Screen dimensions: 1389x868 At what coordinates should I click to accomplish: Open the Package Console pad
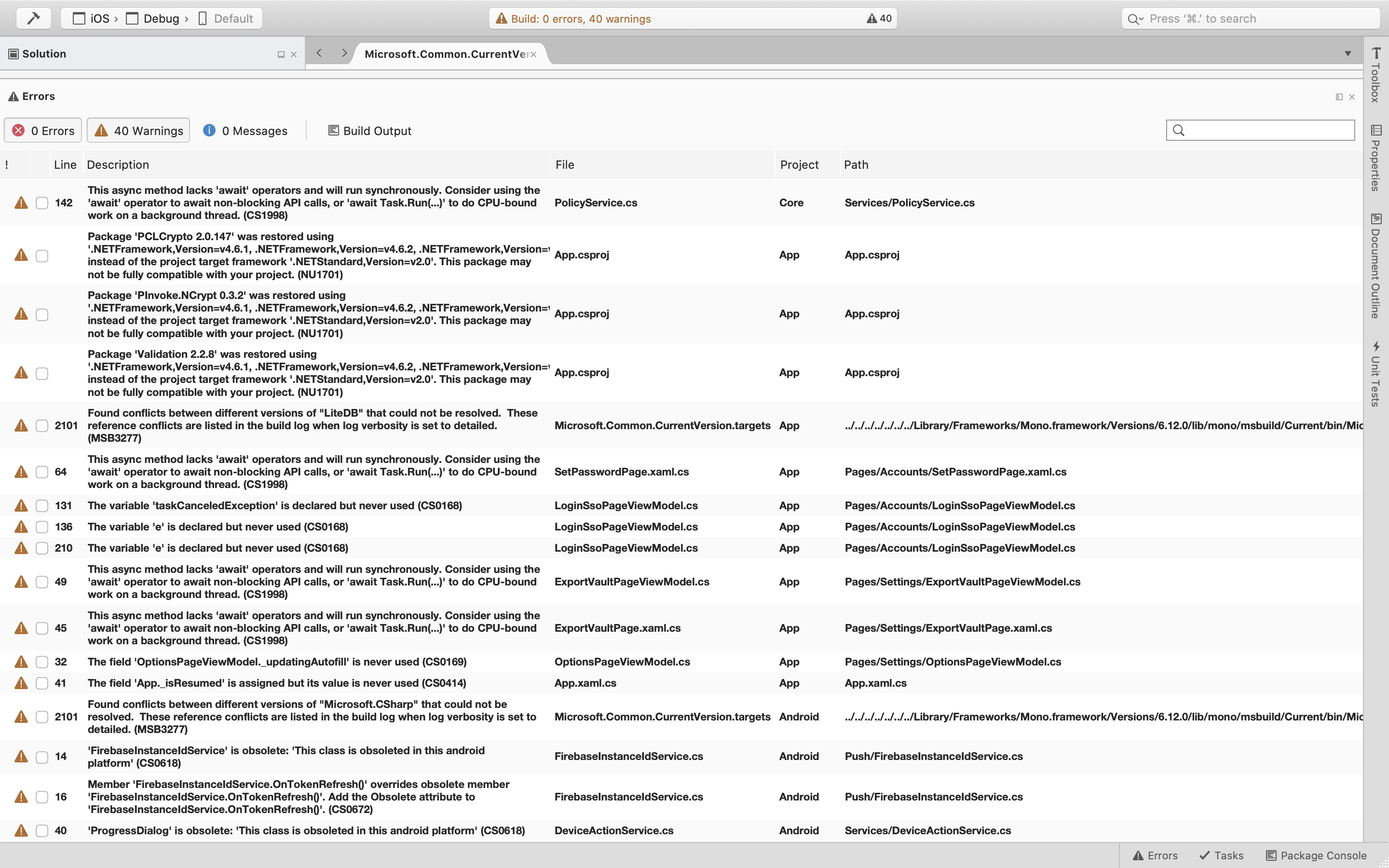[x=1316, y=855]
